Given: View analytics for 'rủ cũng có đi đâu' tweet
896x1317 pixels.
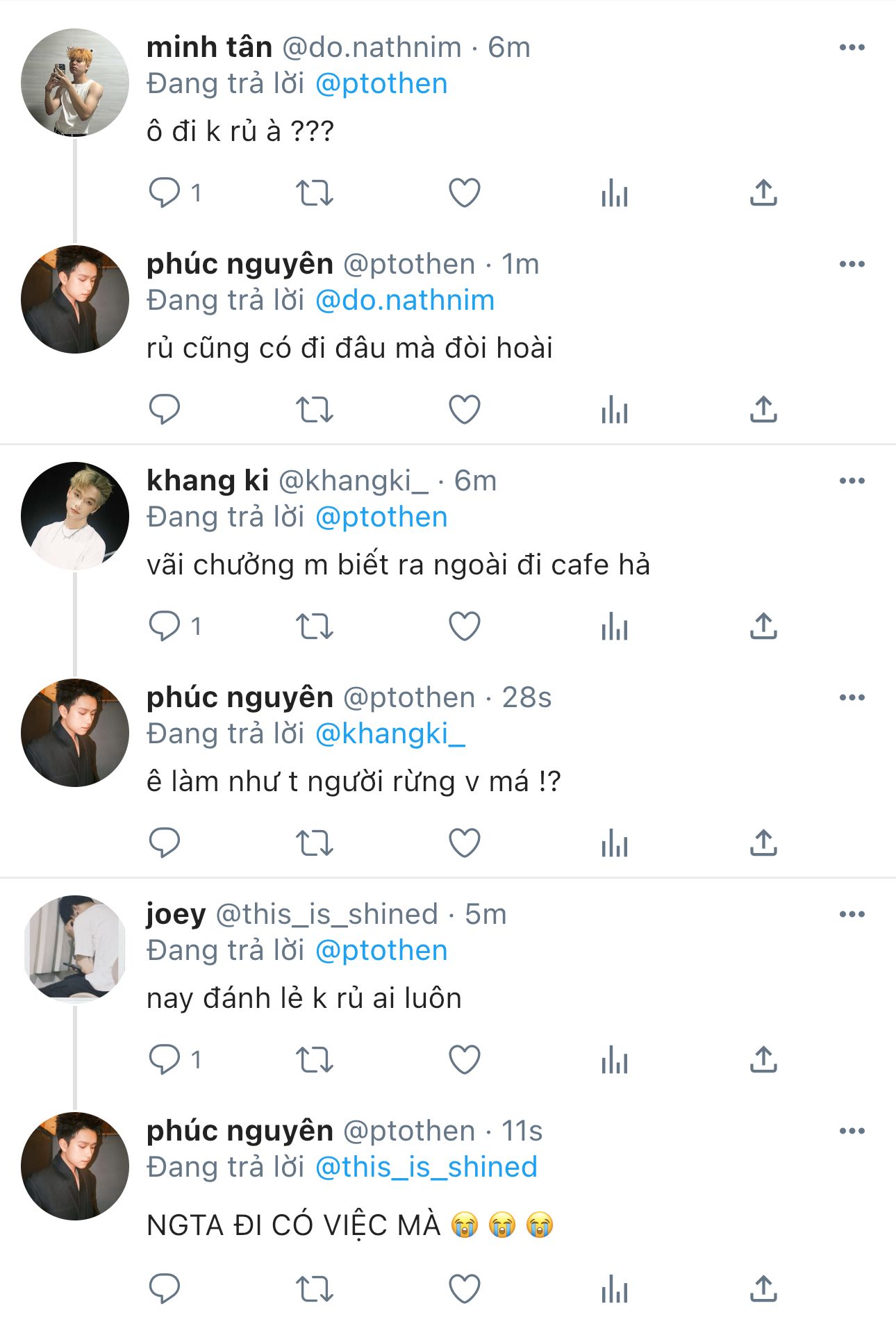Looking at the screenshot, I should click(x=615, y=409).
